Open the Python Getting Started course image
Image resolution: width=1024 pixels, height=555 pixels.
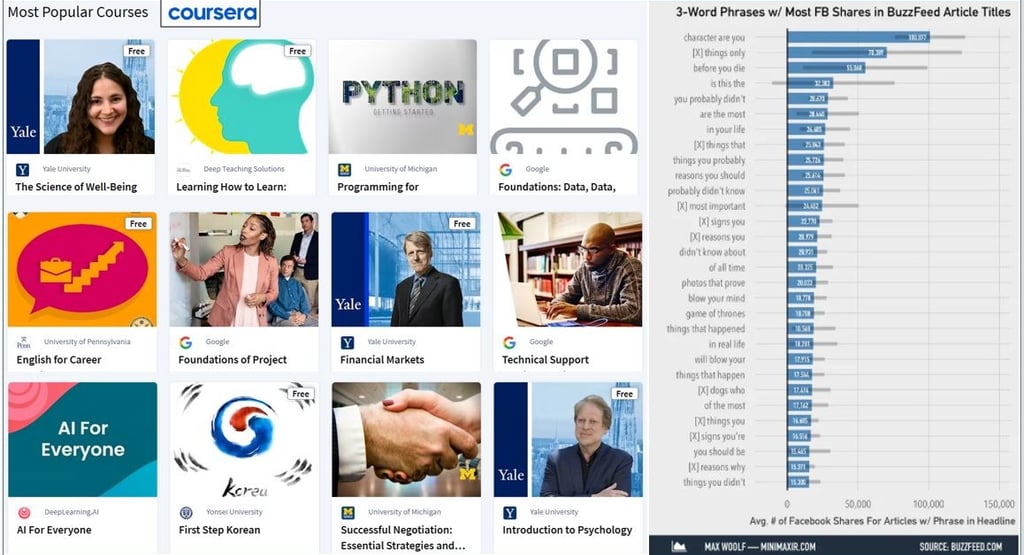click(402, 97)
